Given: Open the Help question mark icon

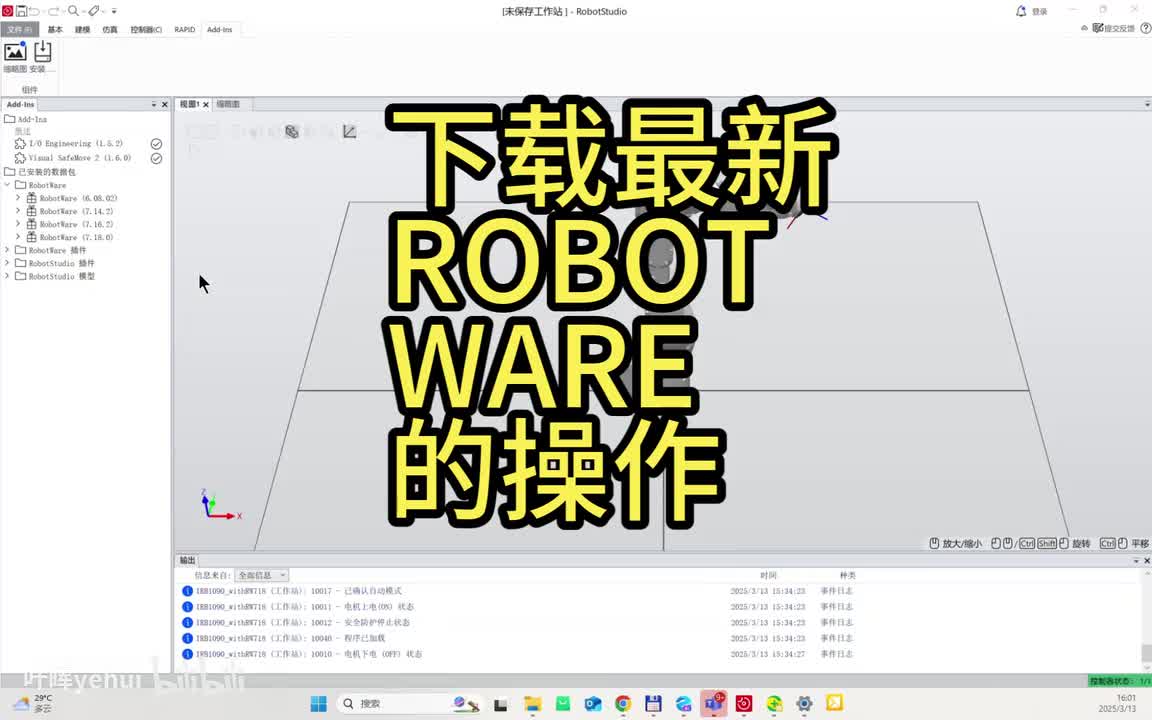Looking at the screenshot, I should click(x=1145, y=28).
